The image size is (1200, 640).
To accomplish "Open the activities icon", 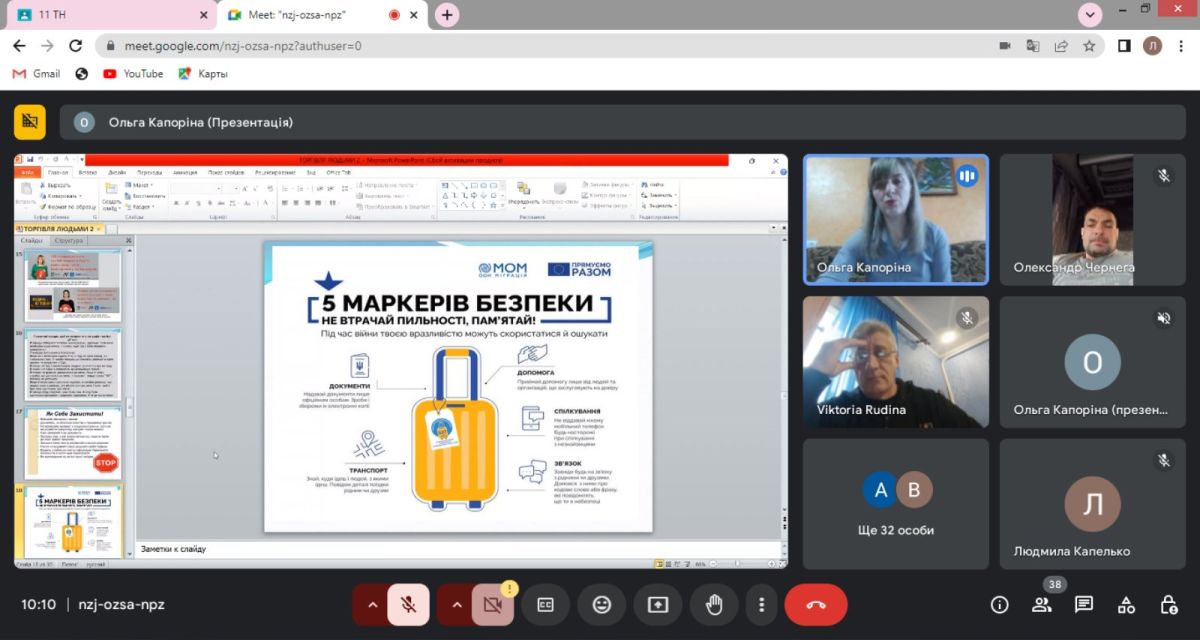I will [1126, 605].
